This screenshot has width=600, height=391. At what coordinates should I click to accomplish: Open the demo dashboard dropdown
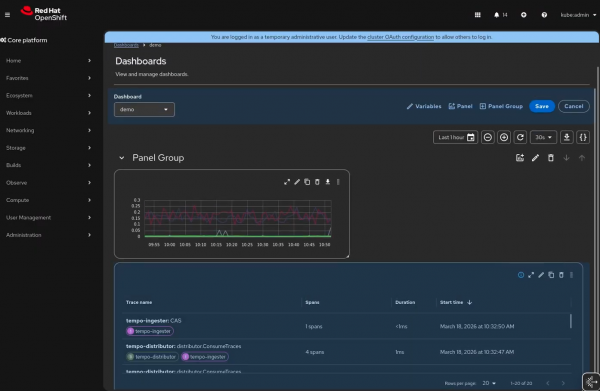pyautogui.click(x=144, y=109)
